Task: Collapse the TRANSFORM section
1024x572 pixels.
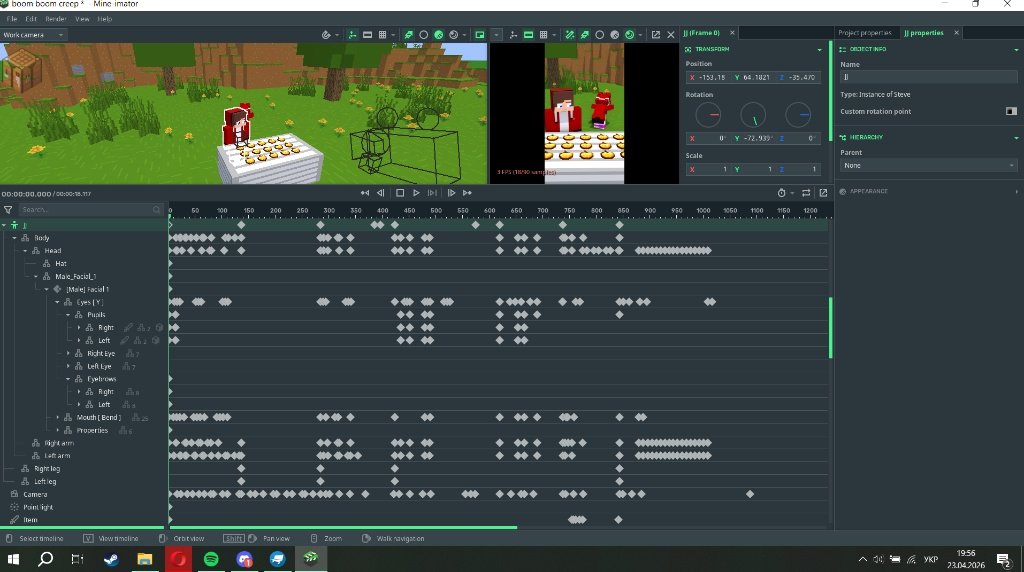Action: pos(820,50)
